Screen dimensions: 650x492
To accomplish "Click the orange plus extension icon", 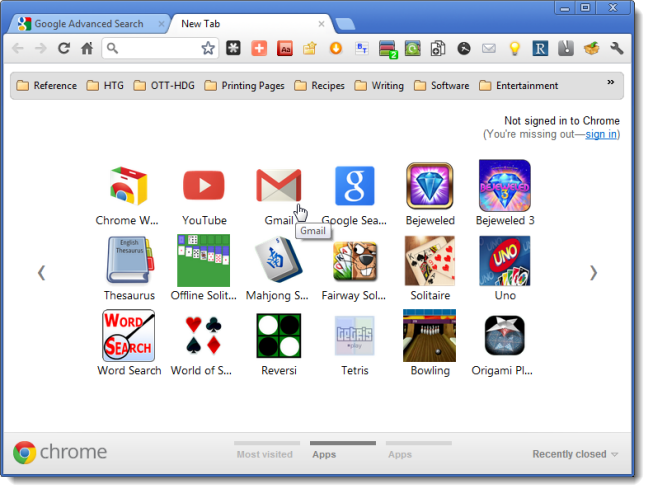I will (x=259, y=48).
